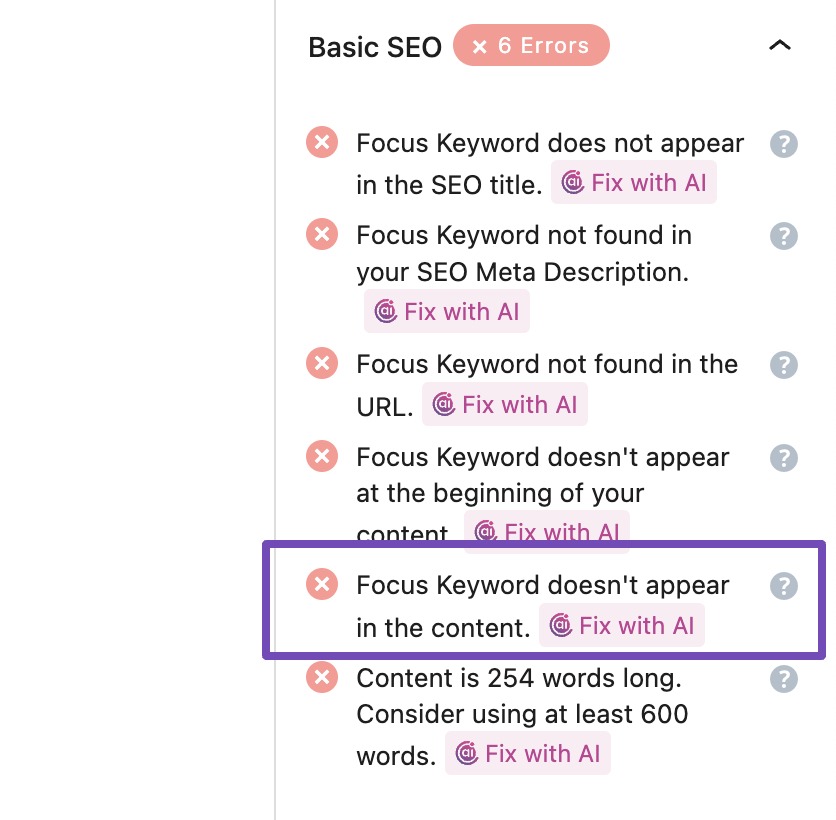Fix content beginning keyword issue with AI
Viewport: 836px width, 820px height.
(548, 532)
